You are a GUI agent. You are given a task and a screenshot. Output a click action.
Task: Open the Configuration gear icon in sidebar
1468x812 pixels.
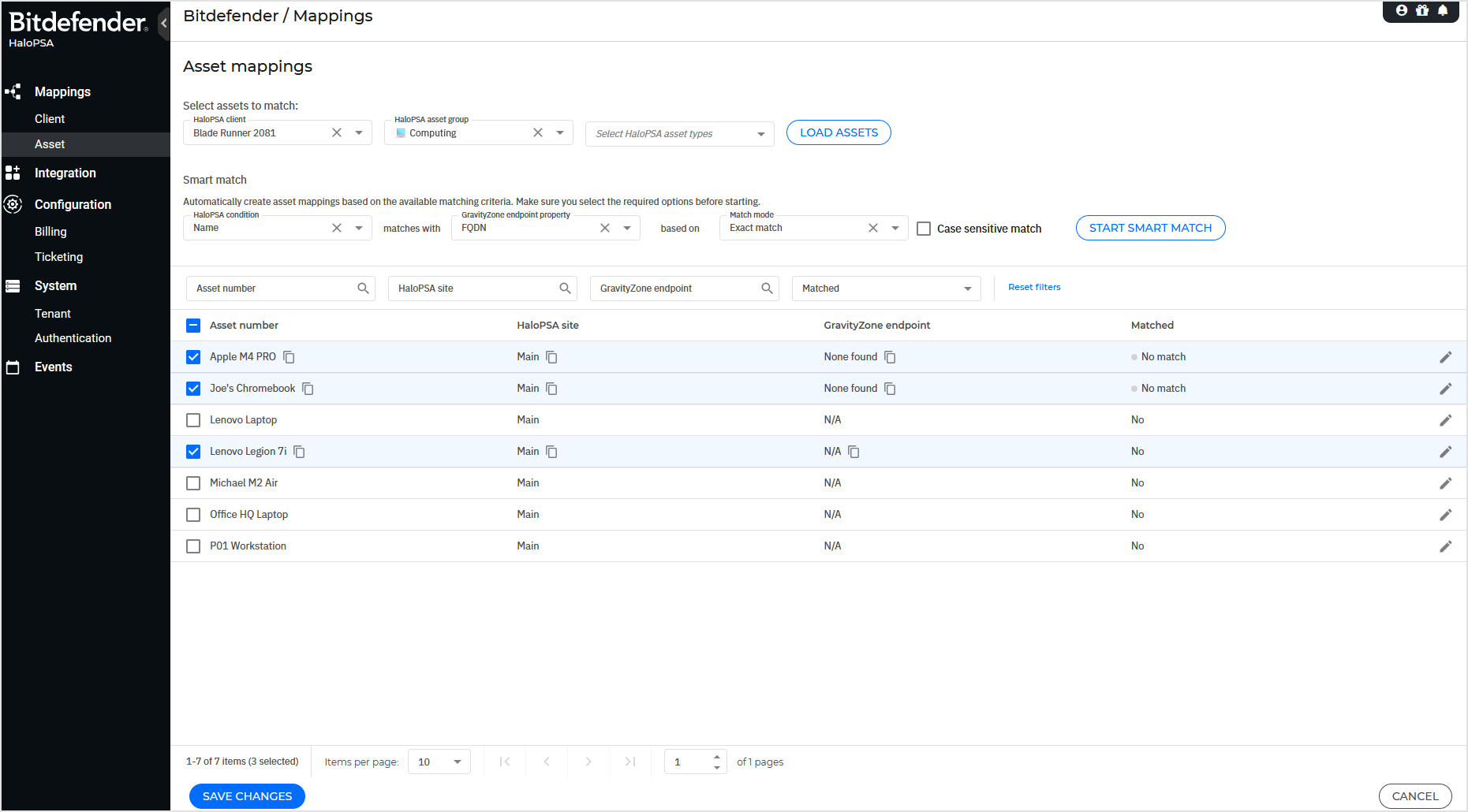tap(13, 204)
